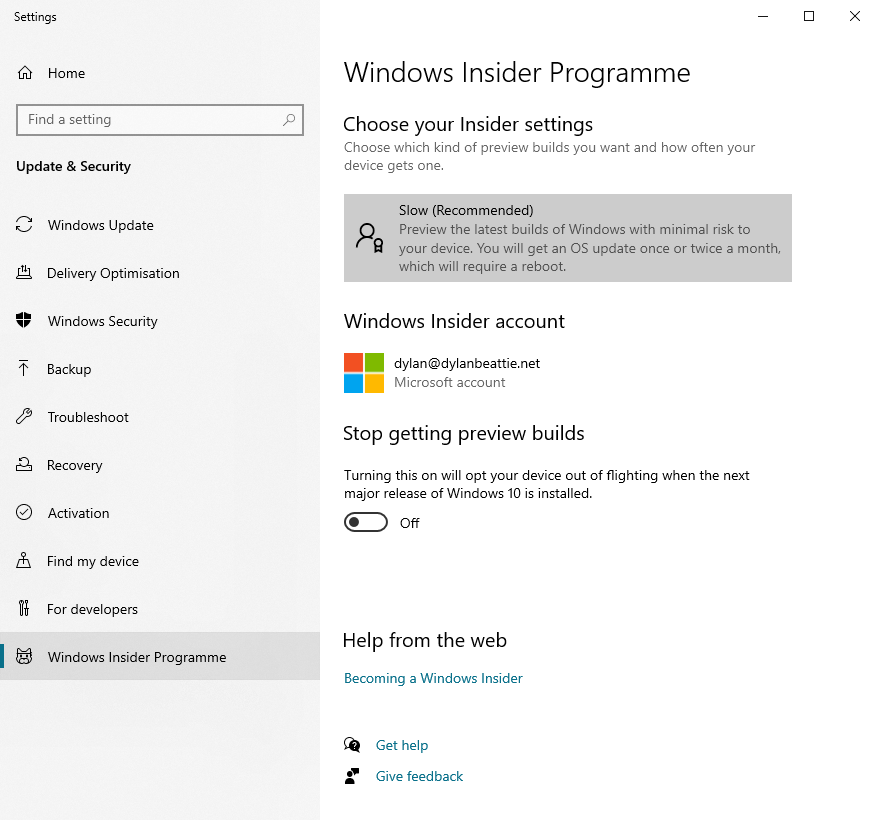Click the Find my device icon
Viewport: 878px width, 820px height.
24,560
